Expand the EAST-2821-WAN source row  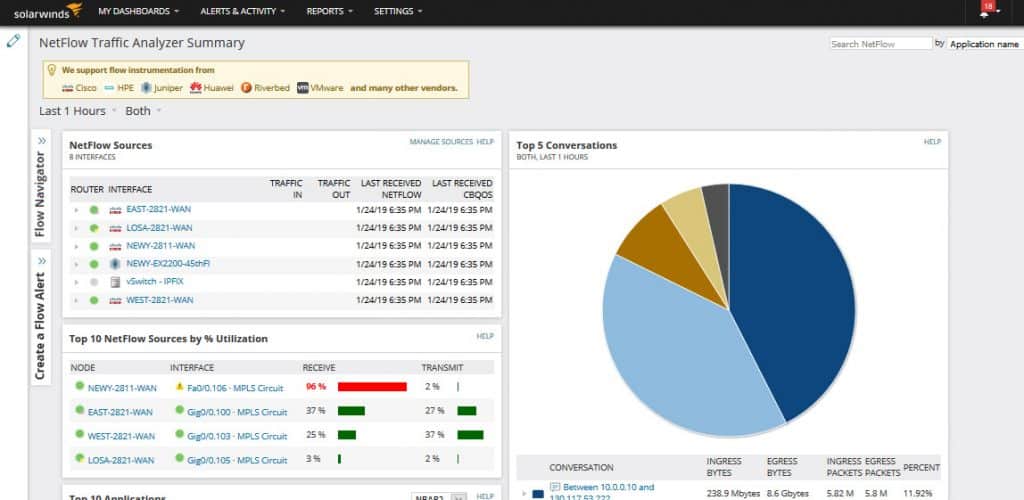point(76,210)
